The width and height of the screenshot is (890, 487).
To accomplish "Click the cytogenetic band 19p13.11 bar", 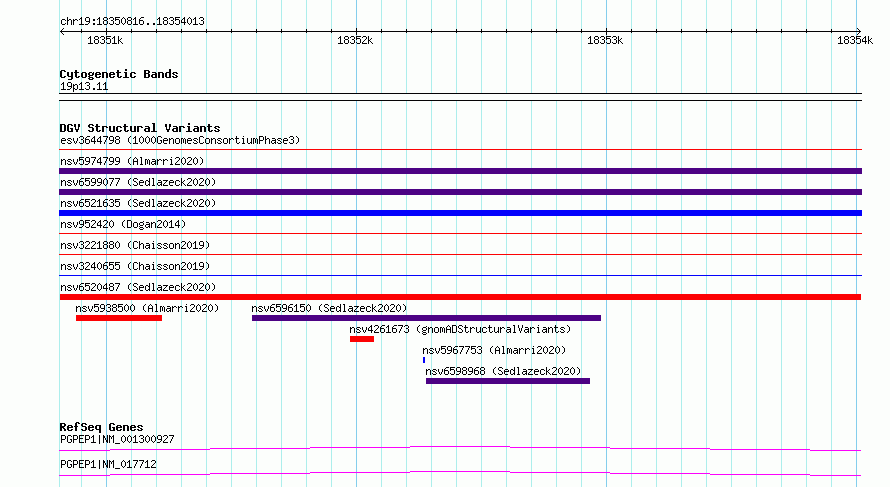I will pos(460,97).
